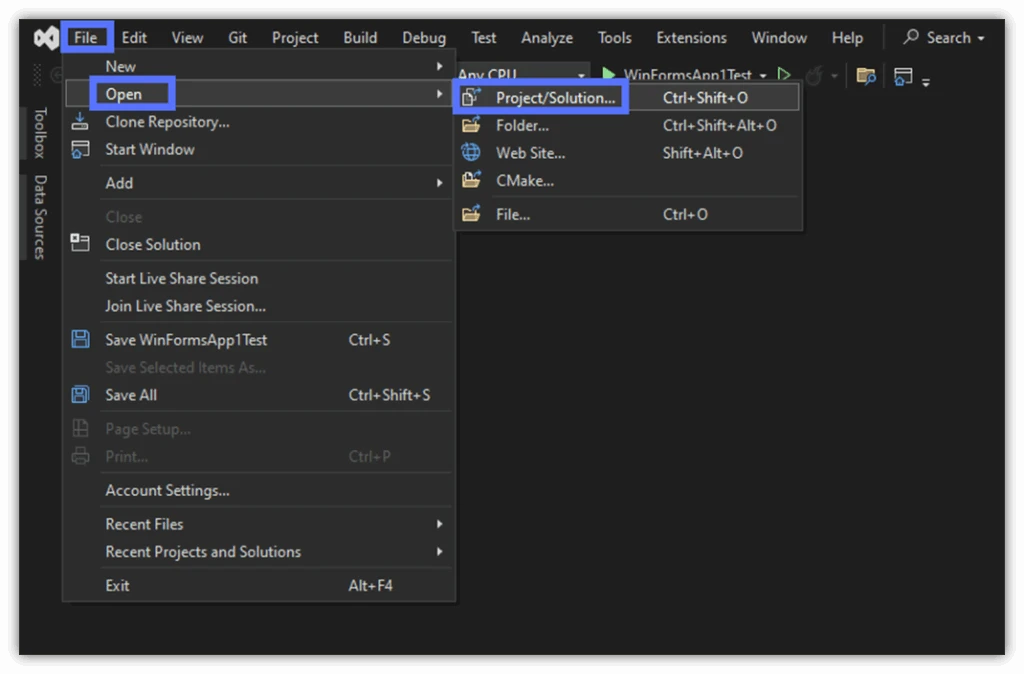This screenshot has width=1024, height=674.
Task: Open the File menu
Action: tap(86, 37)
